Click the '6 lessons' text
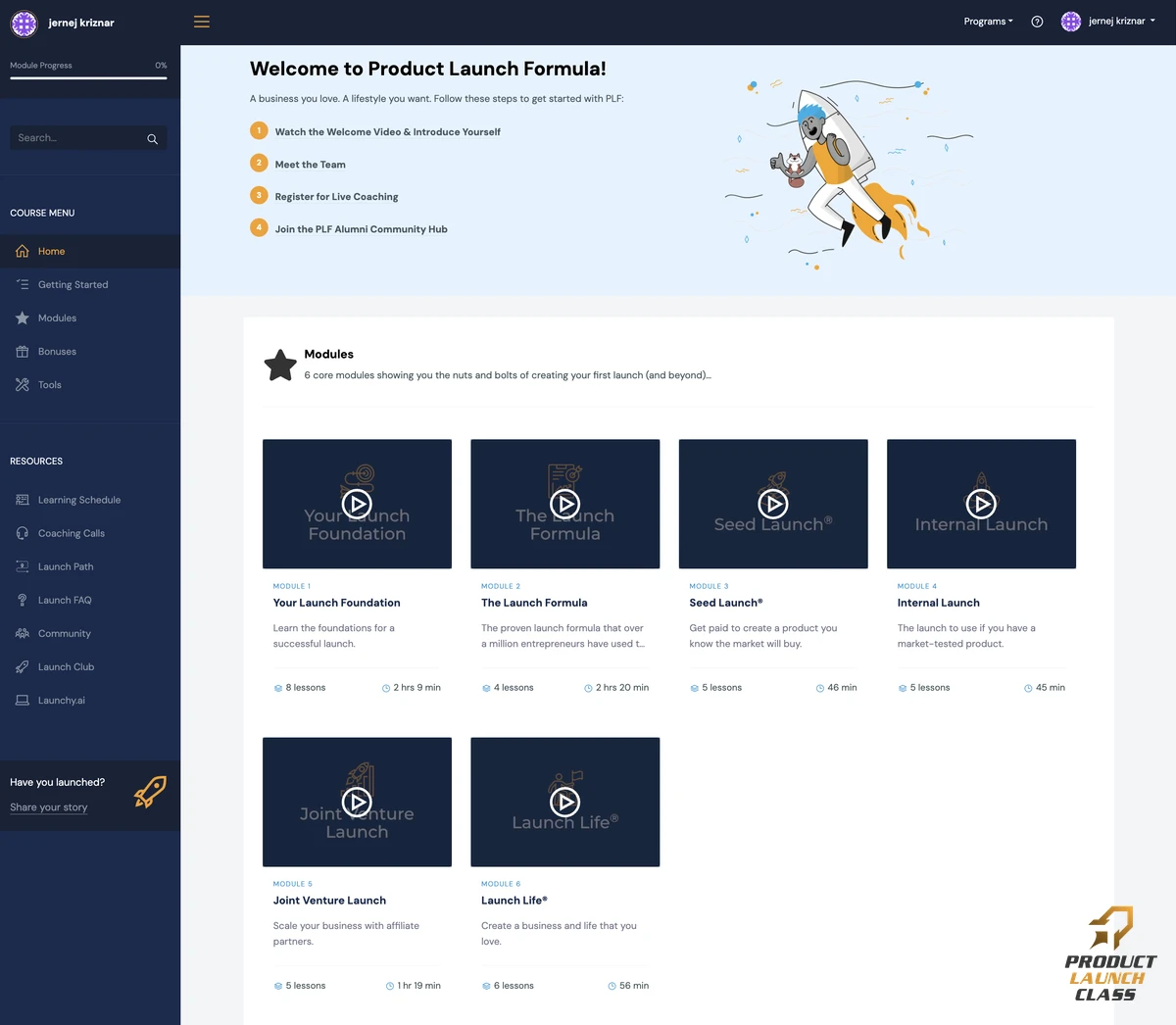The height and width of the screenshot is (1025, 1176). (x=514, y=986)
